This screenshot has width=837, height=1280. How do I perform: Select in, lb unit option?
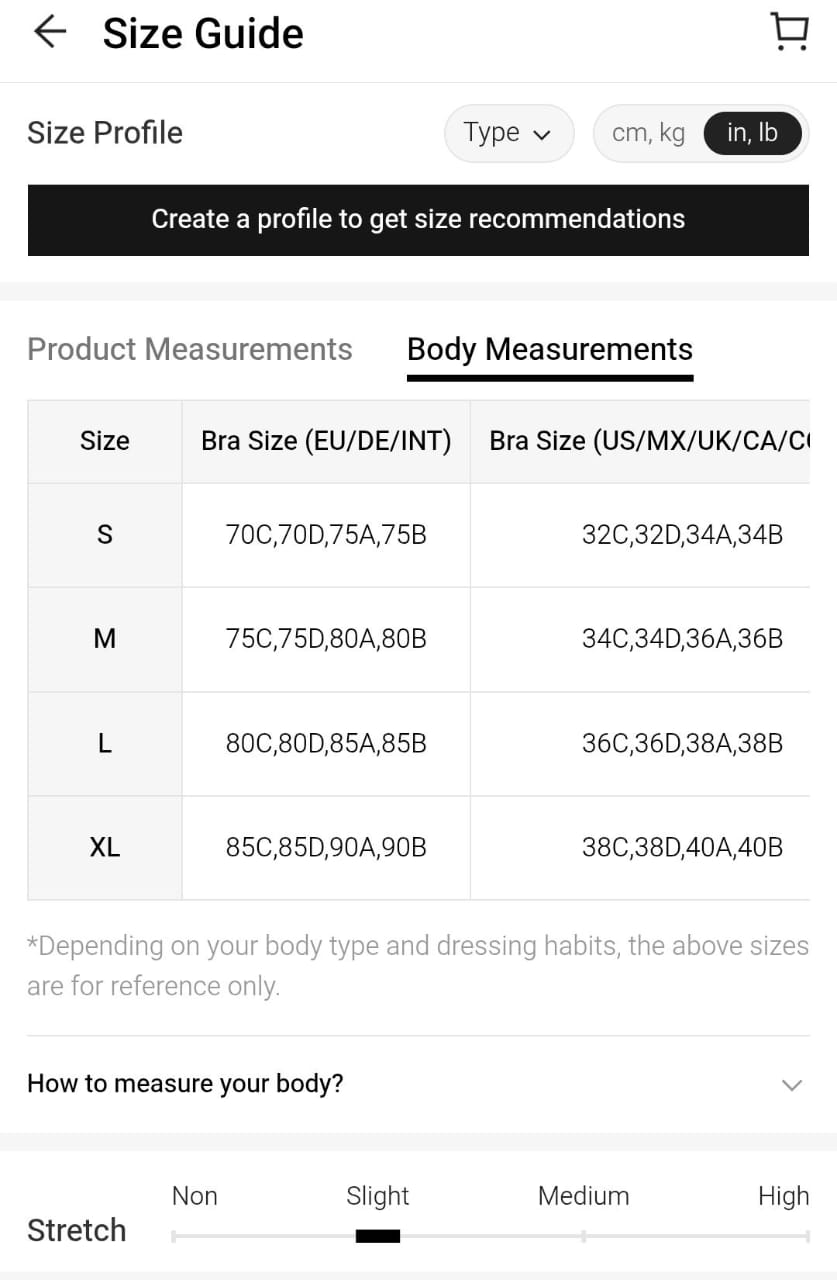(x=752, y=133)
